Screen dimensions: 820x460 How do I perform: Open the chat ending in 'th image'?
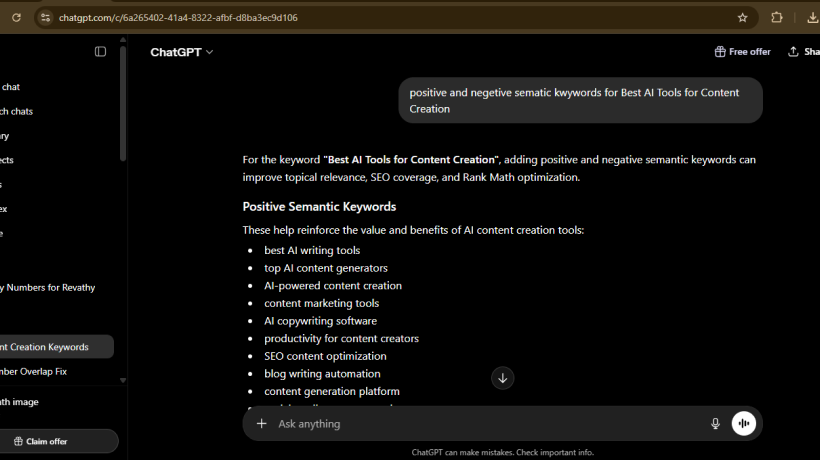coord(19,402)
